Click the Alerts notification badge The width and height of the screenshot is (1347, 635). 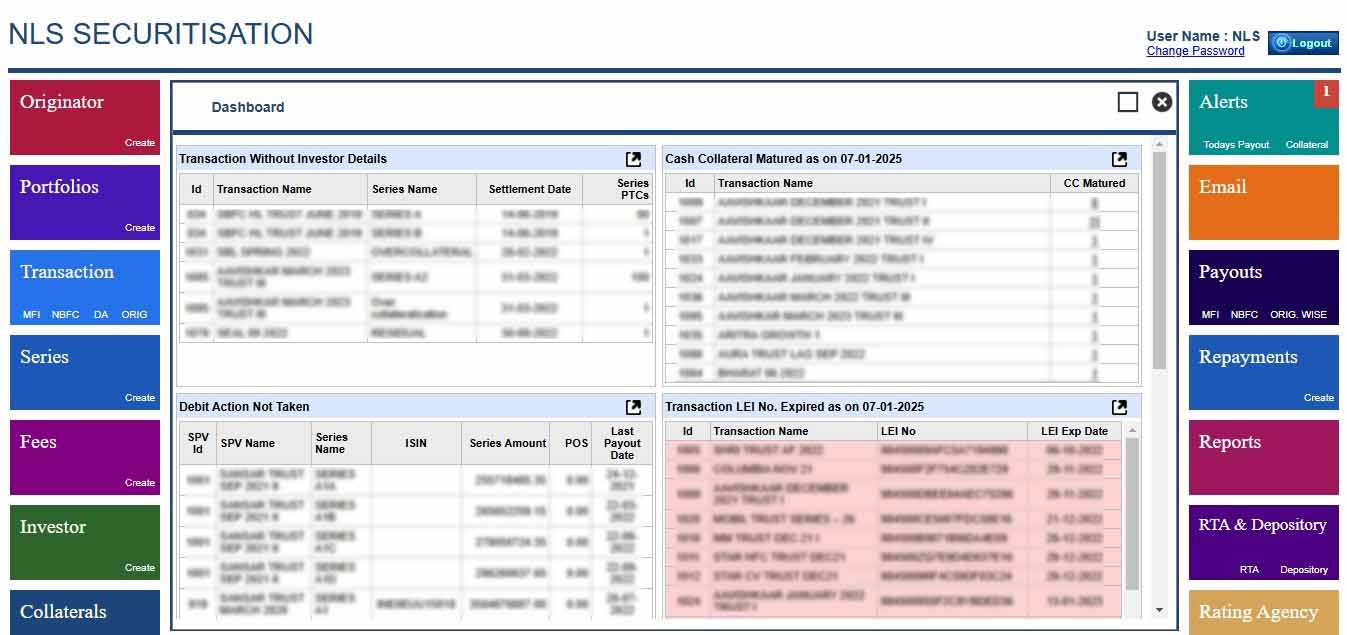1326,93
